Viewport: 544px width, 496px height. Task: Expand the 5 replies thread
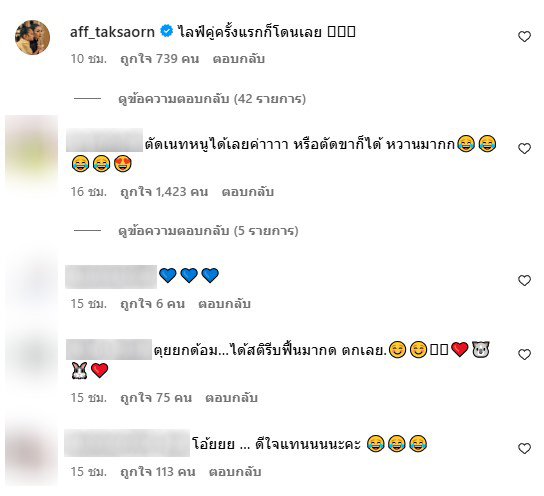coord(208,231)
